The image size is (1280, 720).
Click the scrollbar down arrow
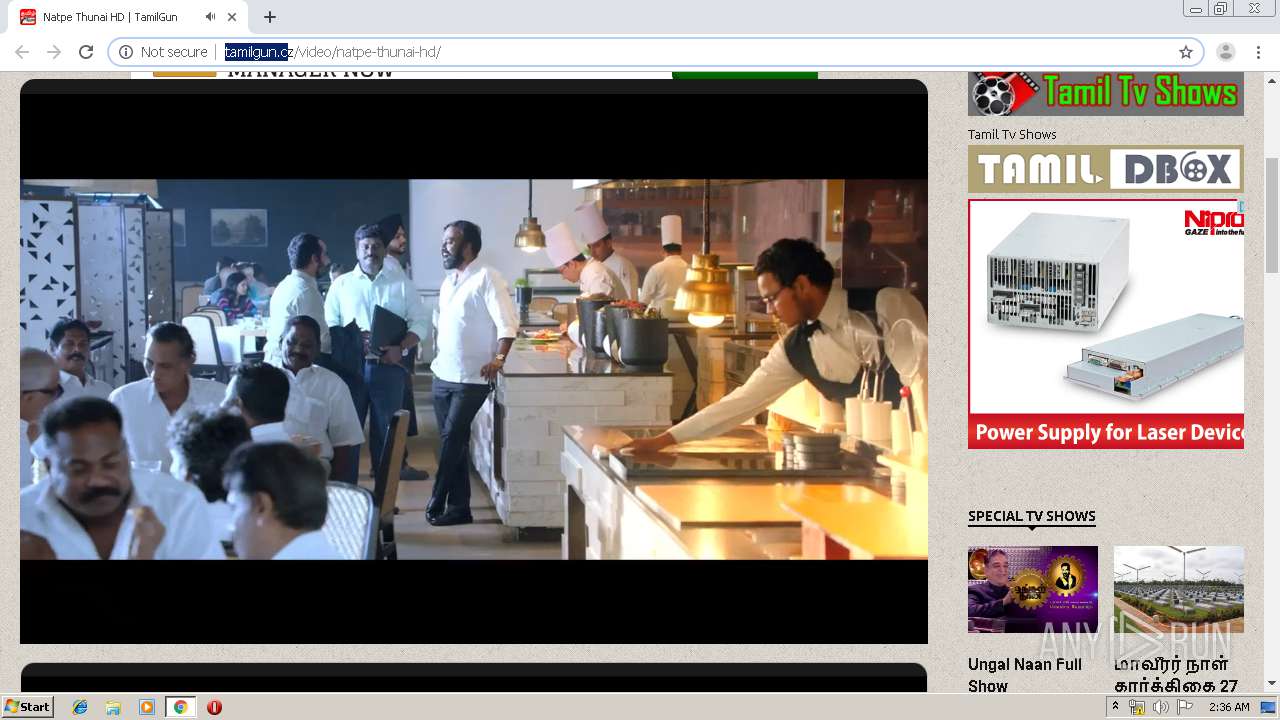click(1272, 684)
